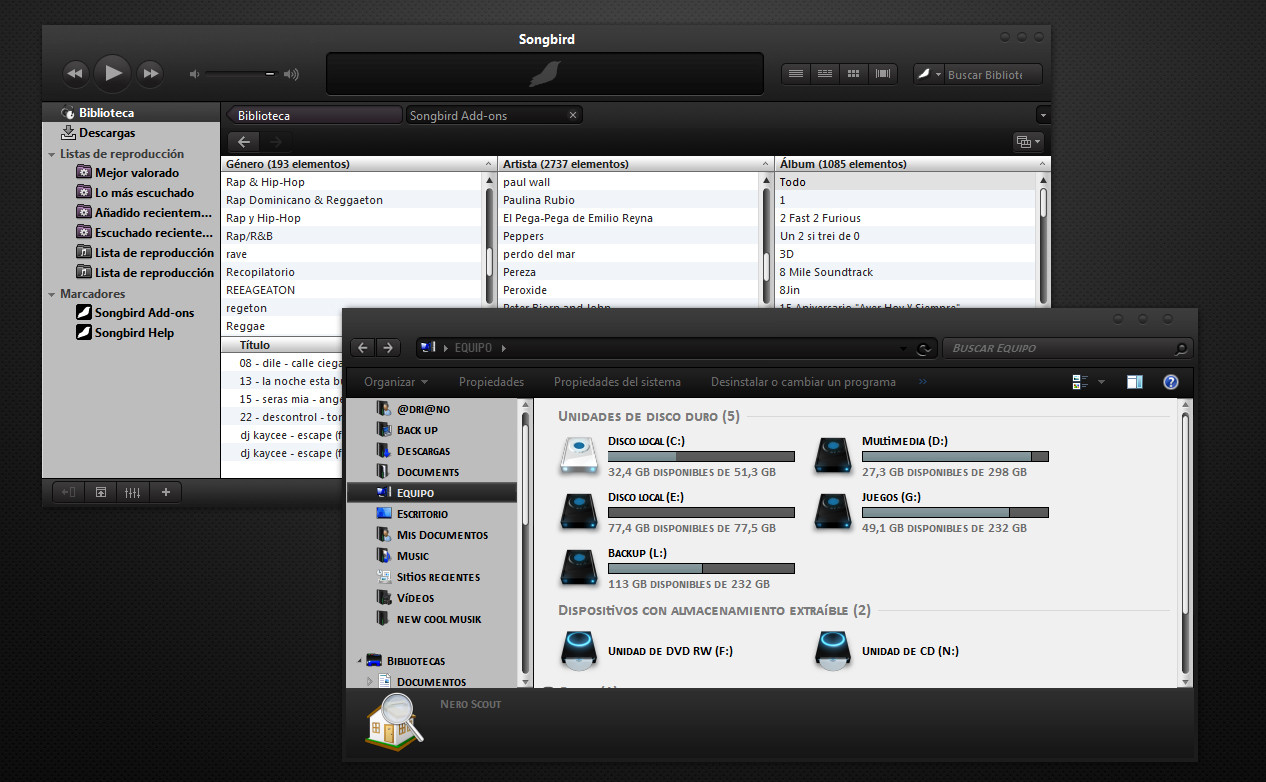The image size is (1266, 782).
Task: Toggle the Explorer preview pane icon
Action: 1134,382
